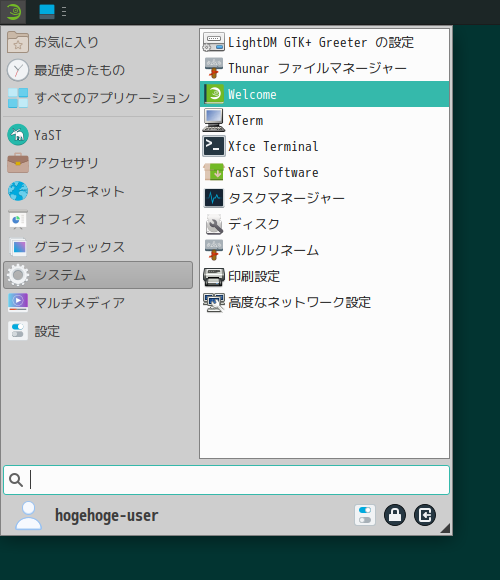Open 高度なネットワーク設定 network settings
The image size is (500, 580).
click(324, 302)
